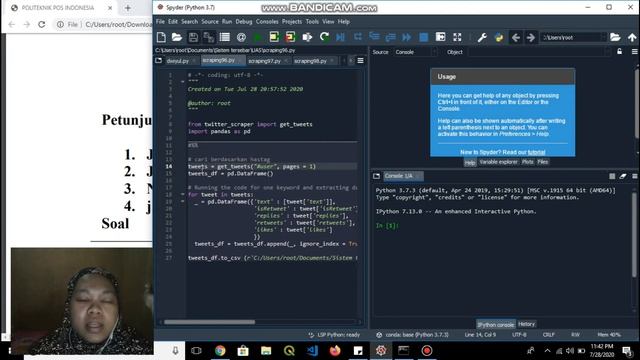This screenshot has height=360, width=640.
Task: Open the Projects menu
Action: tap(292, 21)
